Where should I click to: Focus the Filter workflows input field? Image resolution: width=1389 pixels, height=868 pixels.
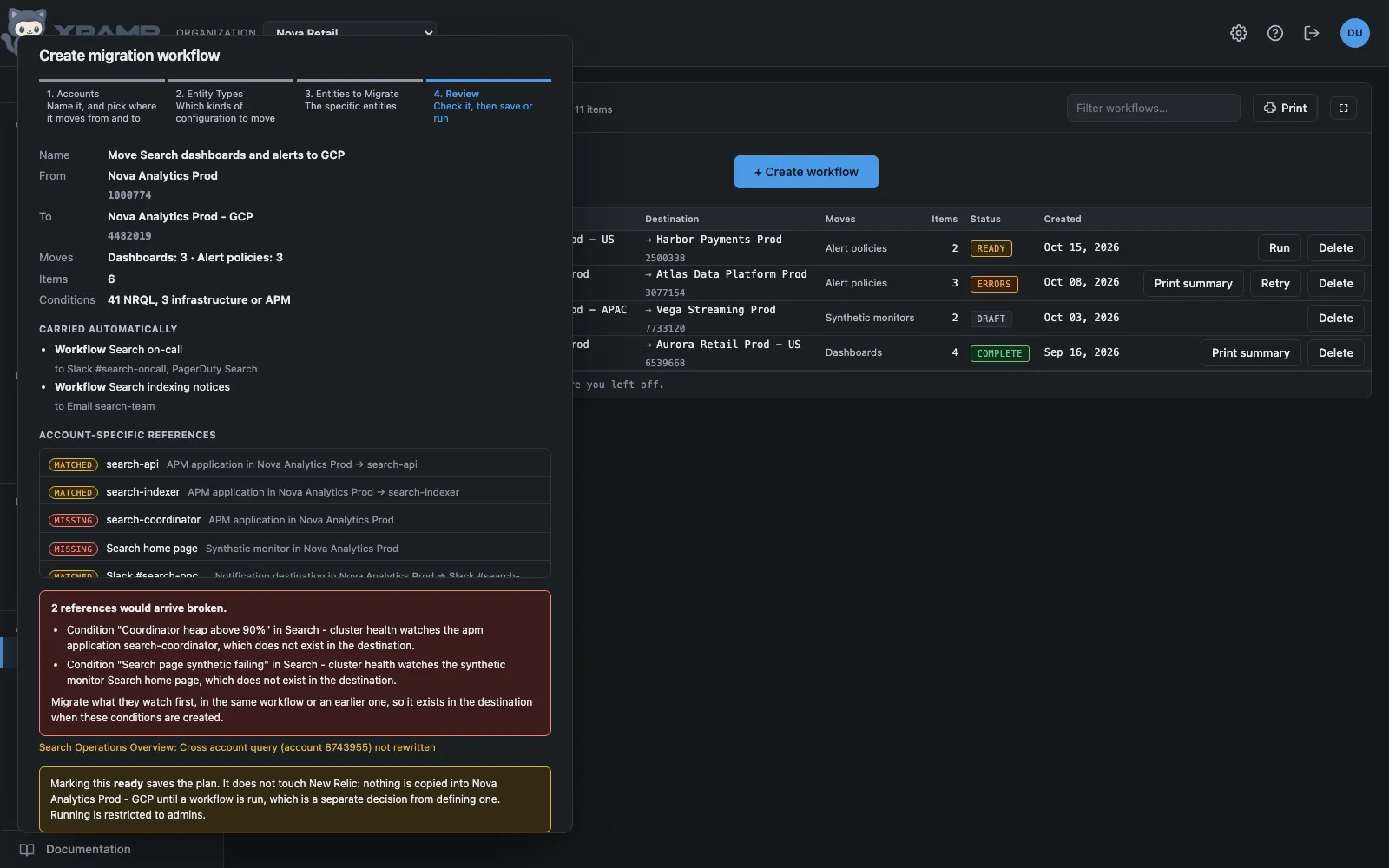coord(1154,108)
